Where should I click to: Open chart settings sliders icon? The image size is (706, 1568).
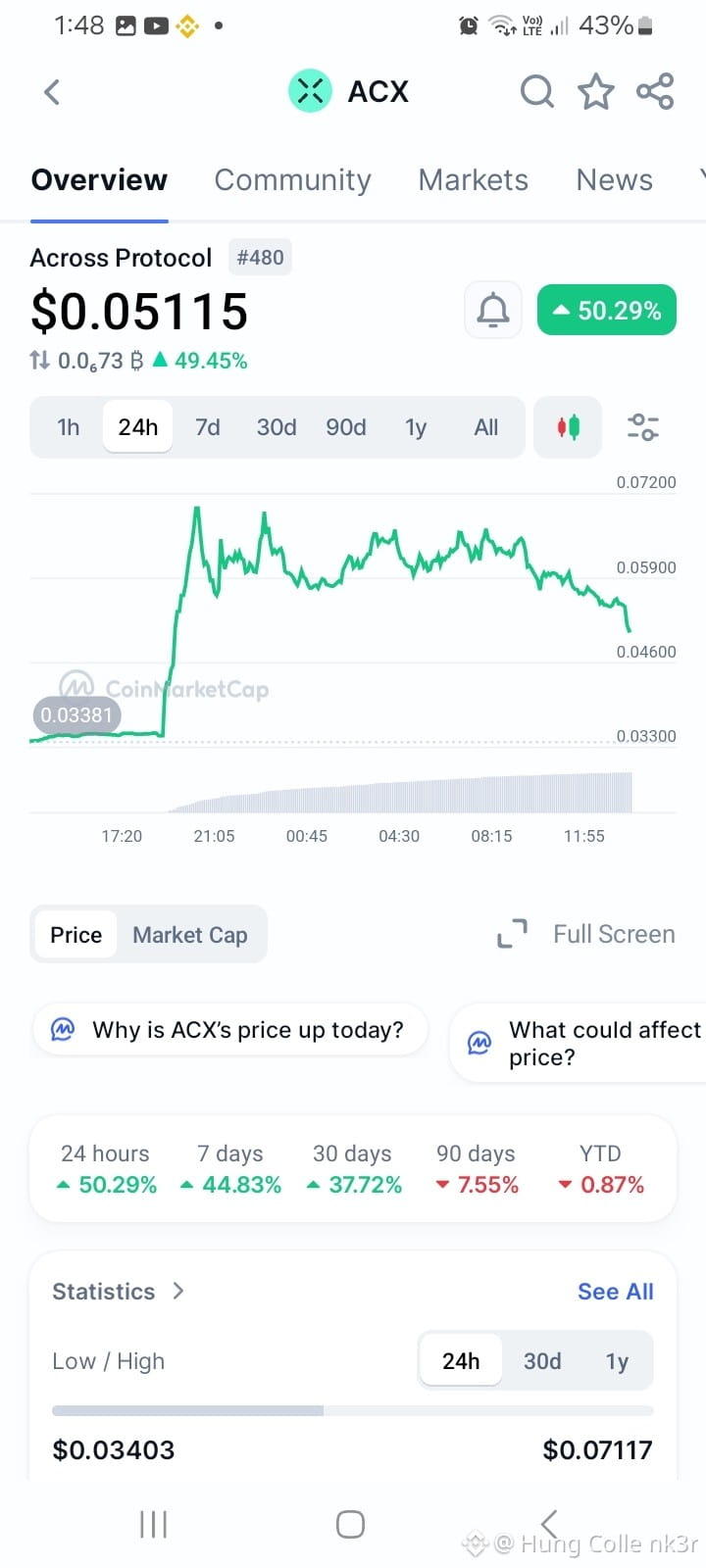point(642,427)
